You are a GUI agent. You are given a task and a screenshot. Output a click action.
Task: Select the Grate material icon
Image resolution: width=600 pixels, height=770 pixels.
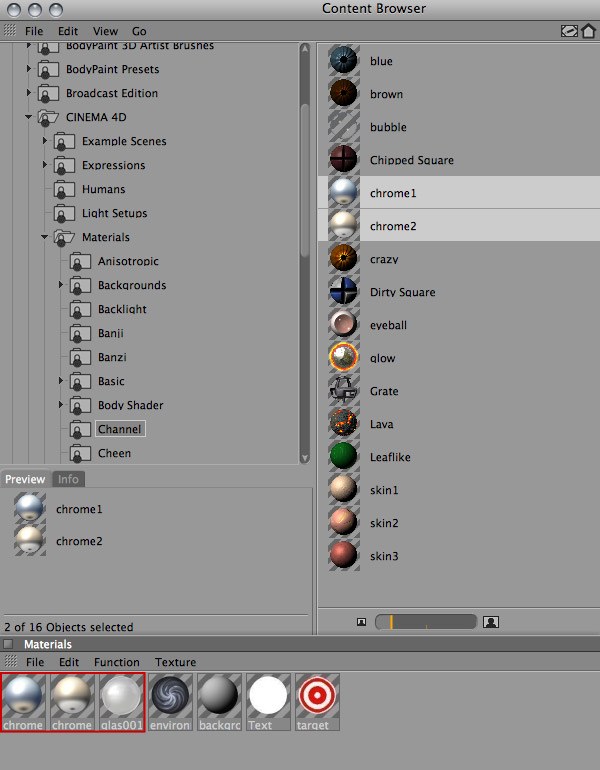344,390
